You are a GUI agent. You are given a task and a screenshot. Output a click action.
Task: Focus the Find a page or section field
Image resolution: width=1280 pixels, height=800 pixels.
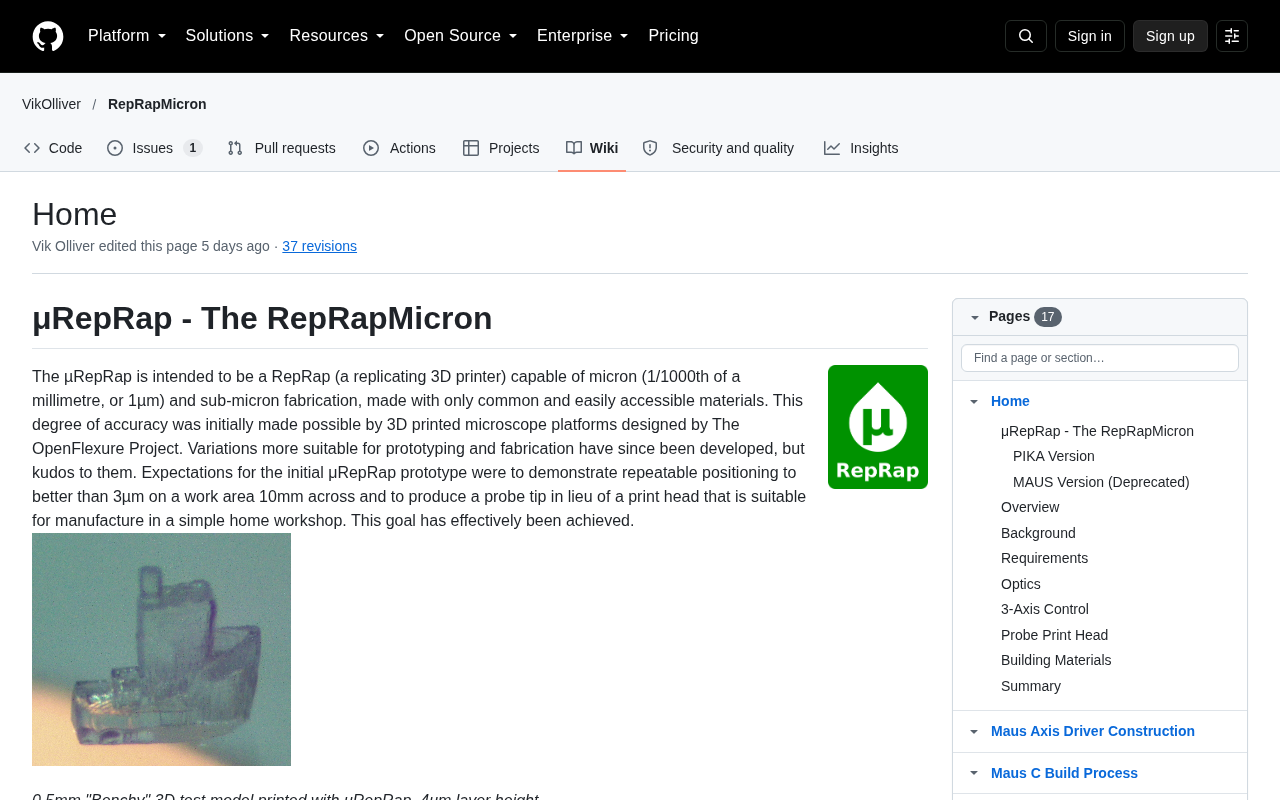point(1100,358)
